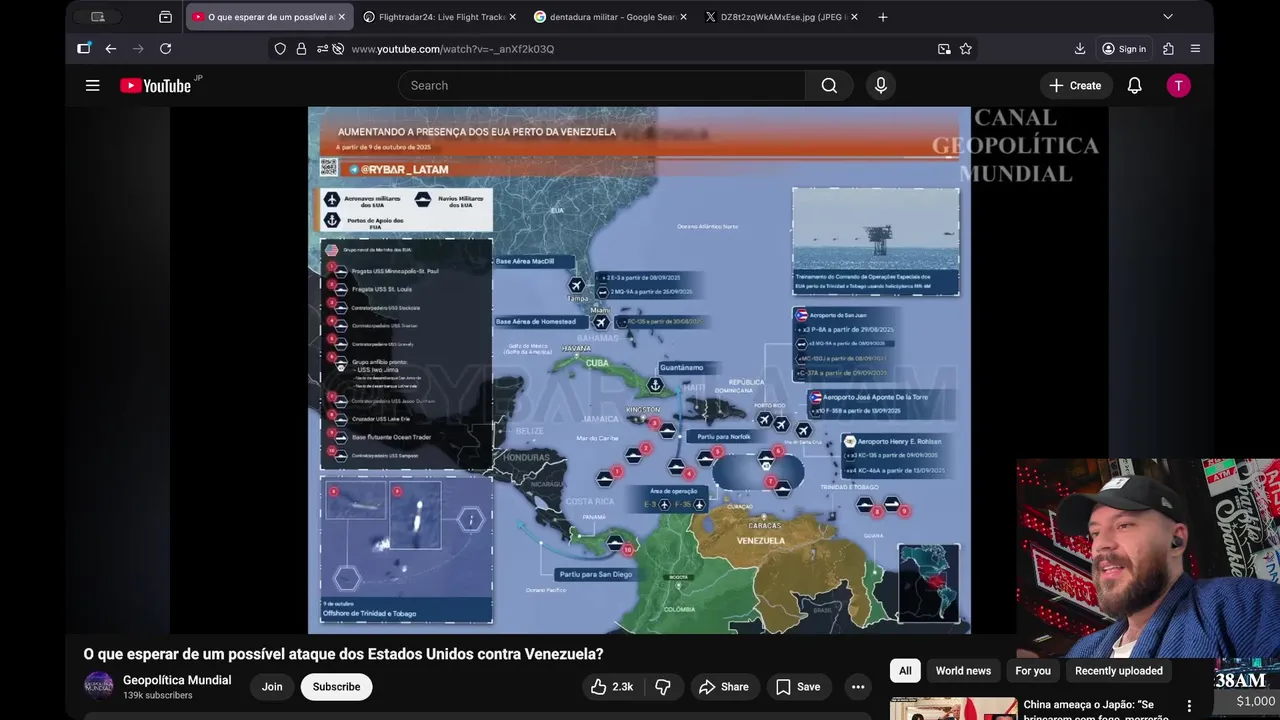Open browser extensions puzzle icon
This screenshot has width=1280, height=720.
click(x=1168, y=49)
